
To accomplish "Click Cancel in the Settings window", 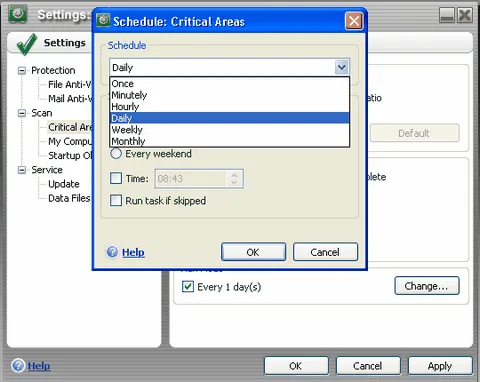I will coord(368,366).
